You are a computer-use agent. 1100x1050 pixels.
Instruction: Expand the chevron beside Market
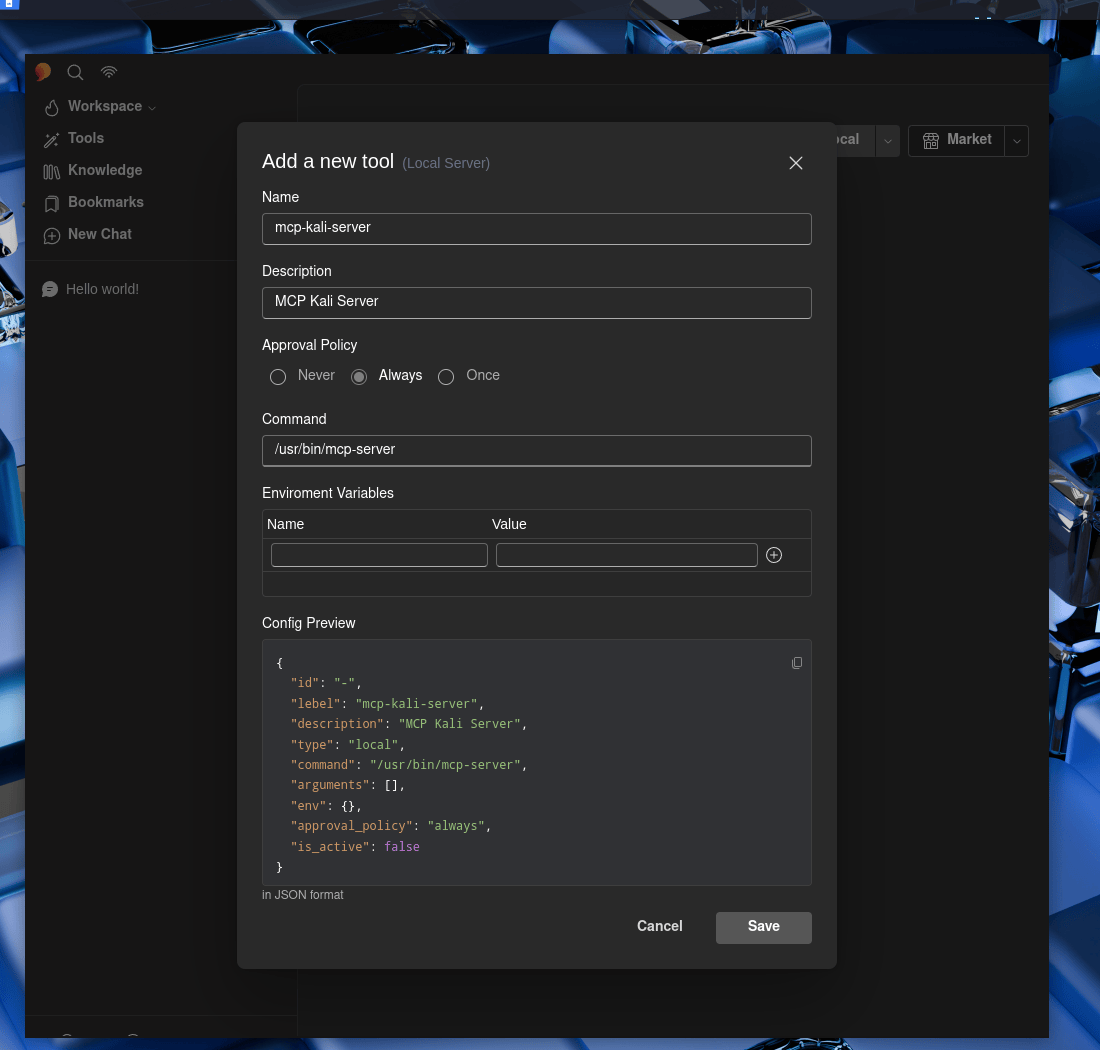[1017, 141]
